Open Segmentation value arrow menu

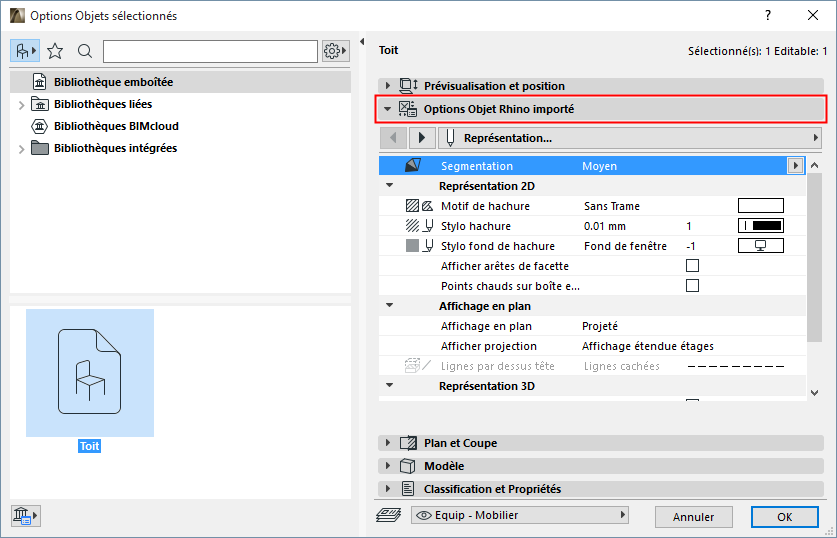coord(795,165)
